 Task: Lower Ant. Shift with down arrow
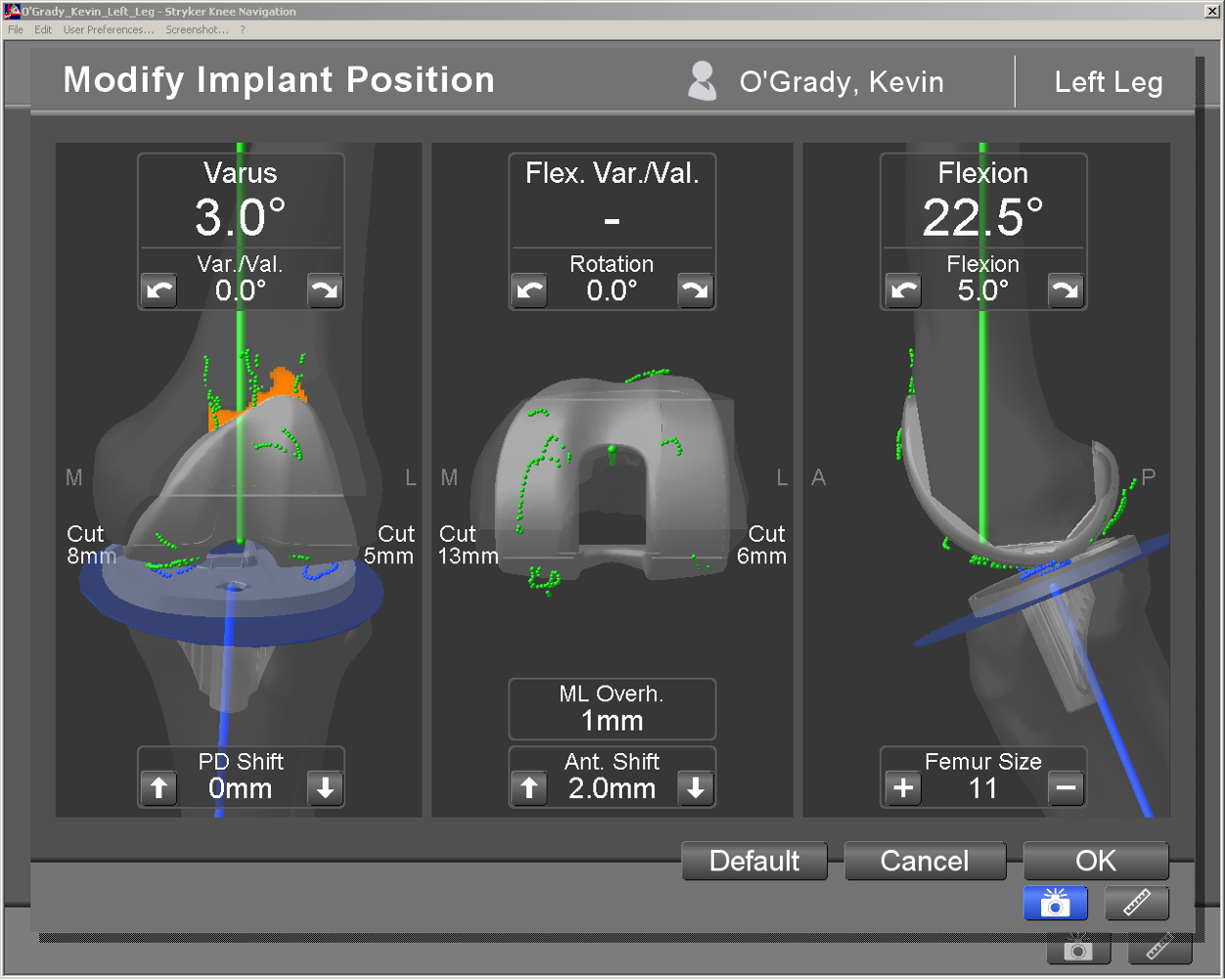click(x=696, y=788)
